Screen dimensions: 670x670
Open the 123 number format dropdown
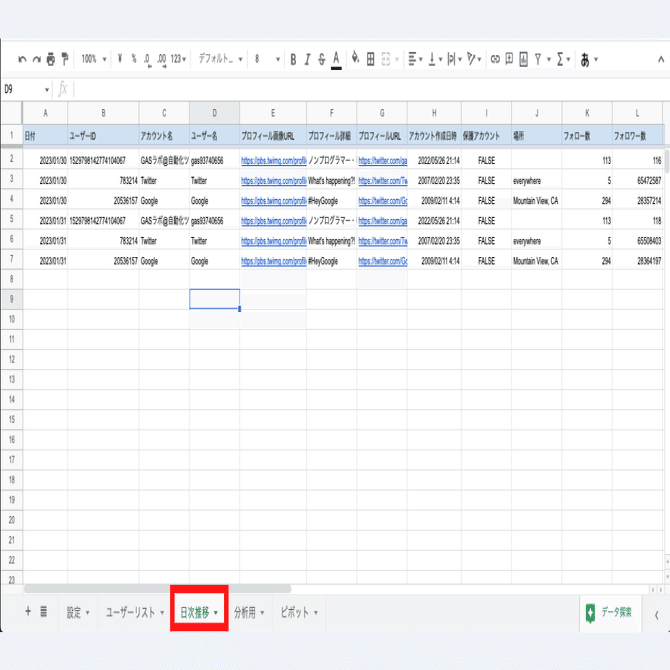(178, 59)
